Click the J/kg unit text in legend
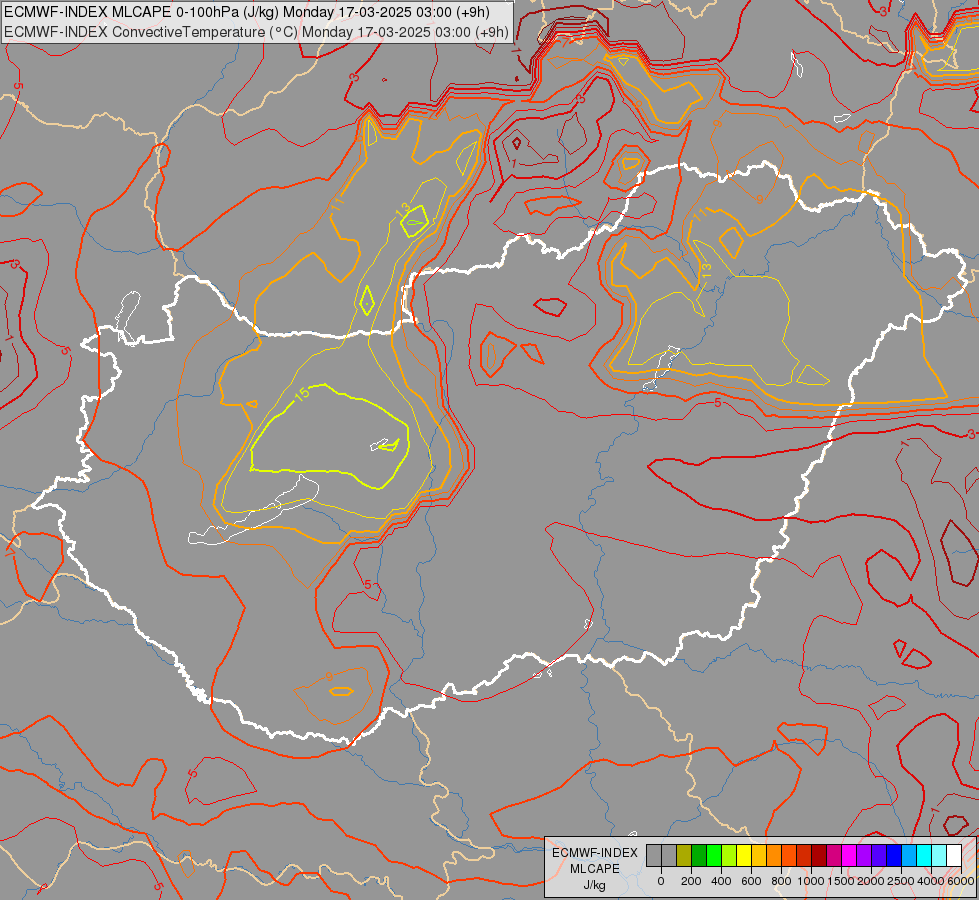Viewport: 979px width, 900px height. [594, 885]
